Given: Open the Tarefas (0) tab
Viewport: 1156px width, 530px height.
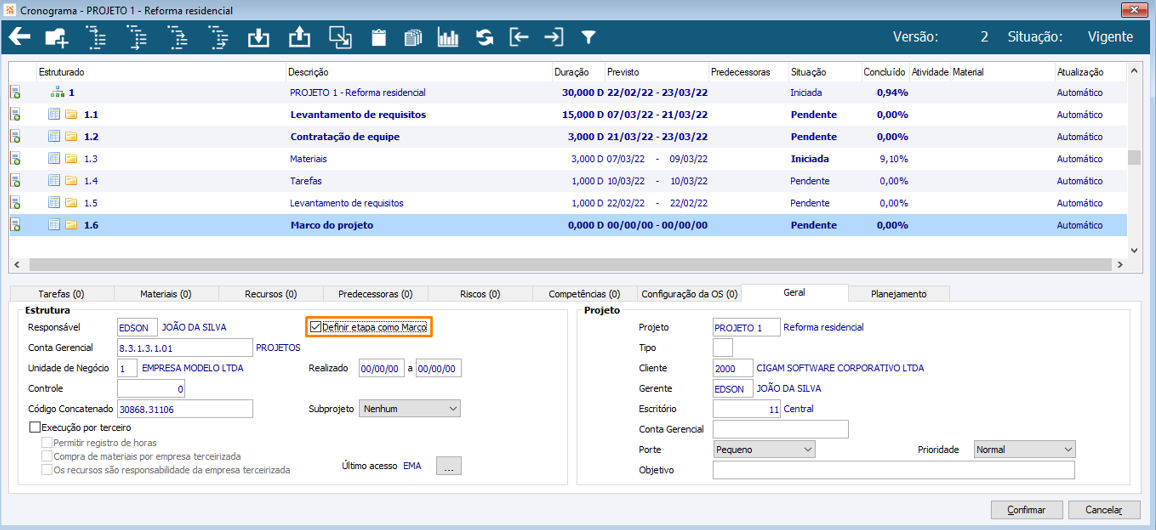Looking at the screenshot, I should (61, 294).
